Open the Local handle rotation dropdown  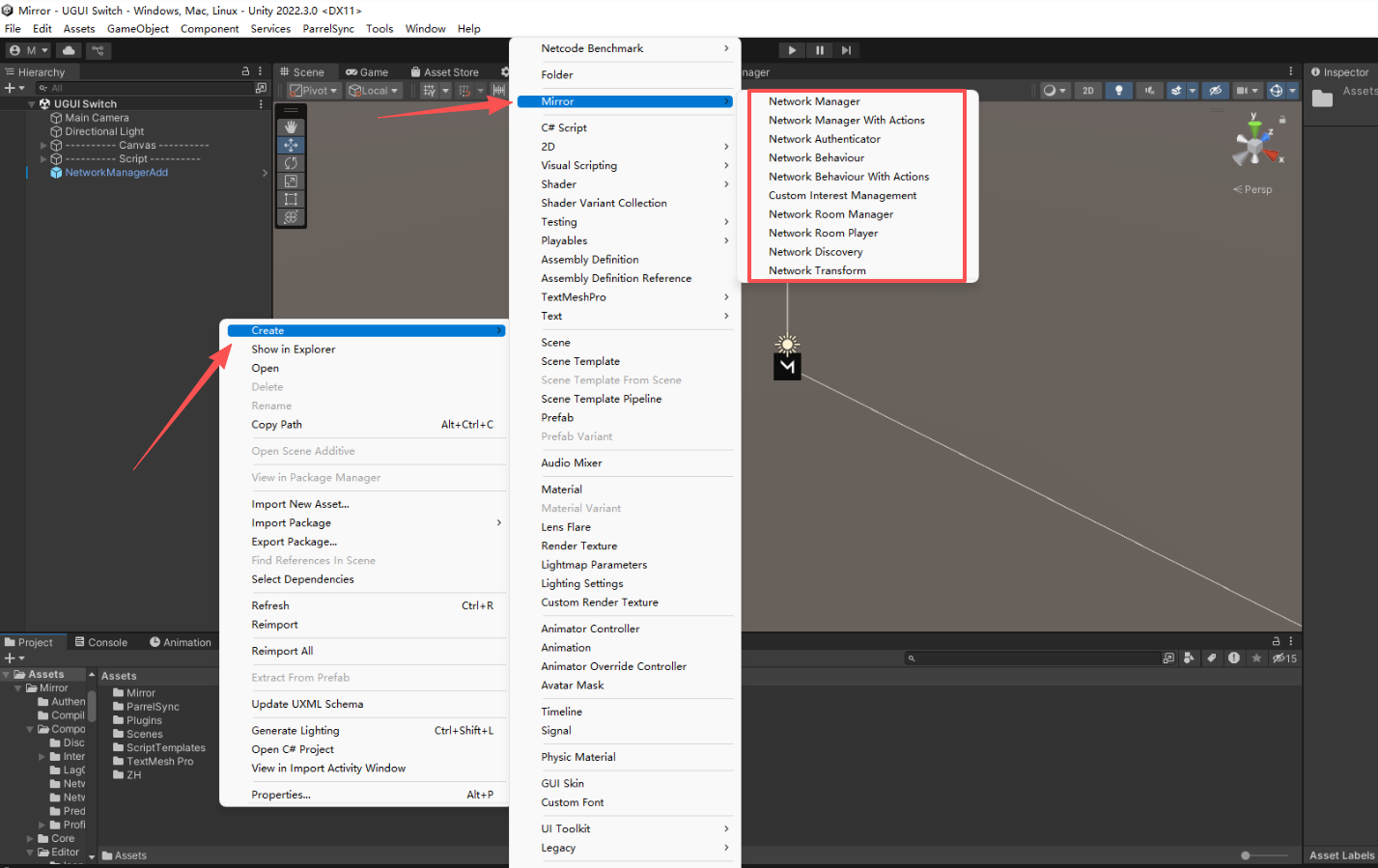tap(374, 90)
